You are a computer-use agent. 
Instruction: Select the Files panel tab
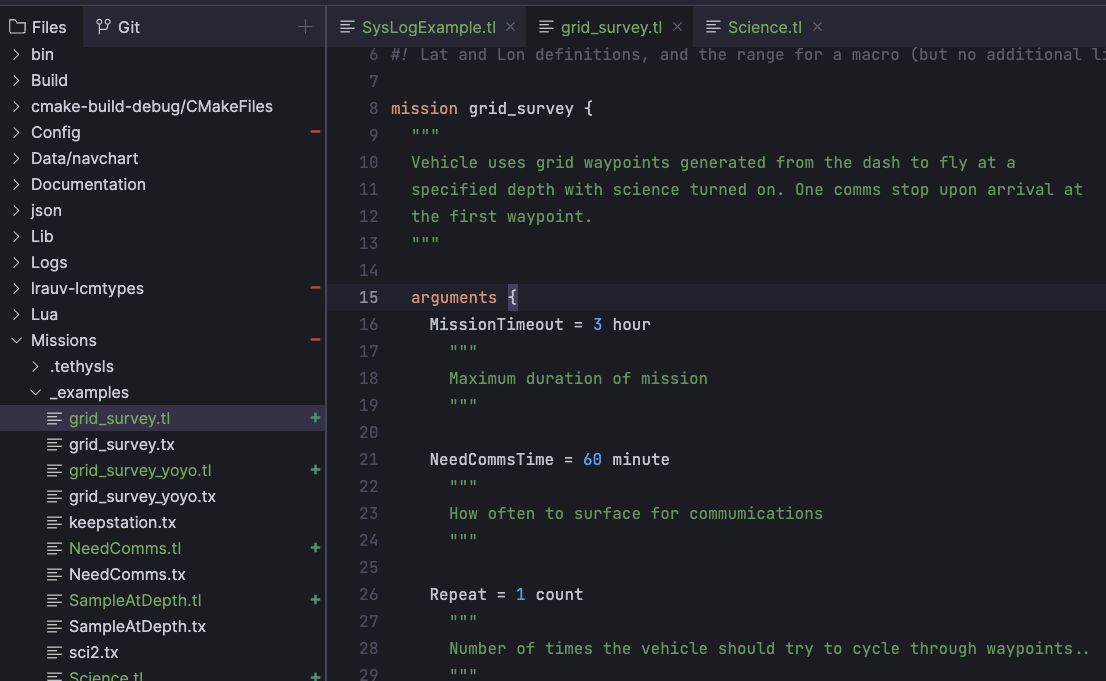[38, 27]
